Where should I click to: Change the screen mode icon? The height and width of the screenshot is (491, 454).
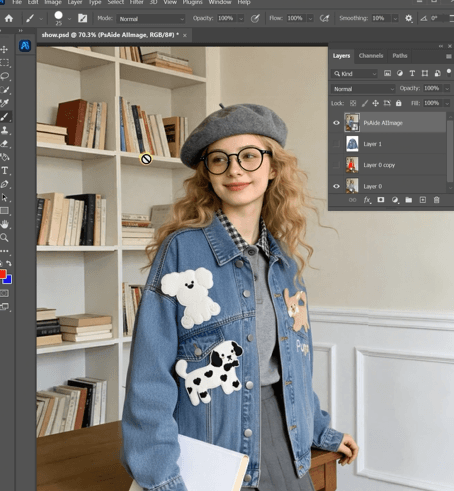5,307
